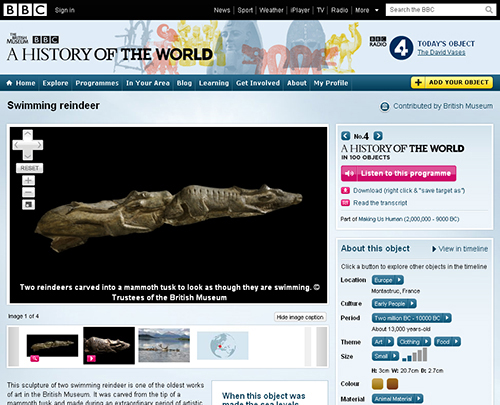The image size is (500, 405).
Task: Open the More dropdown in top bar
Action: click(x=367, y=10)
